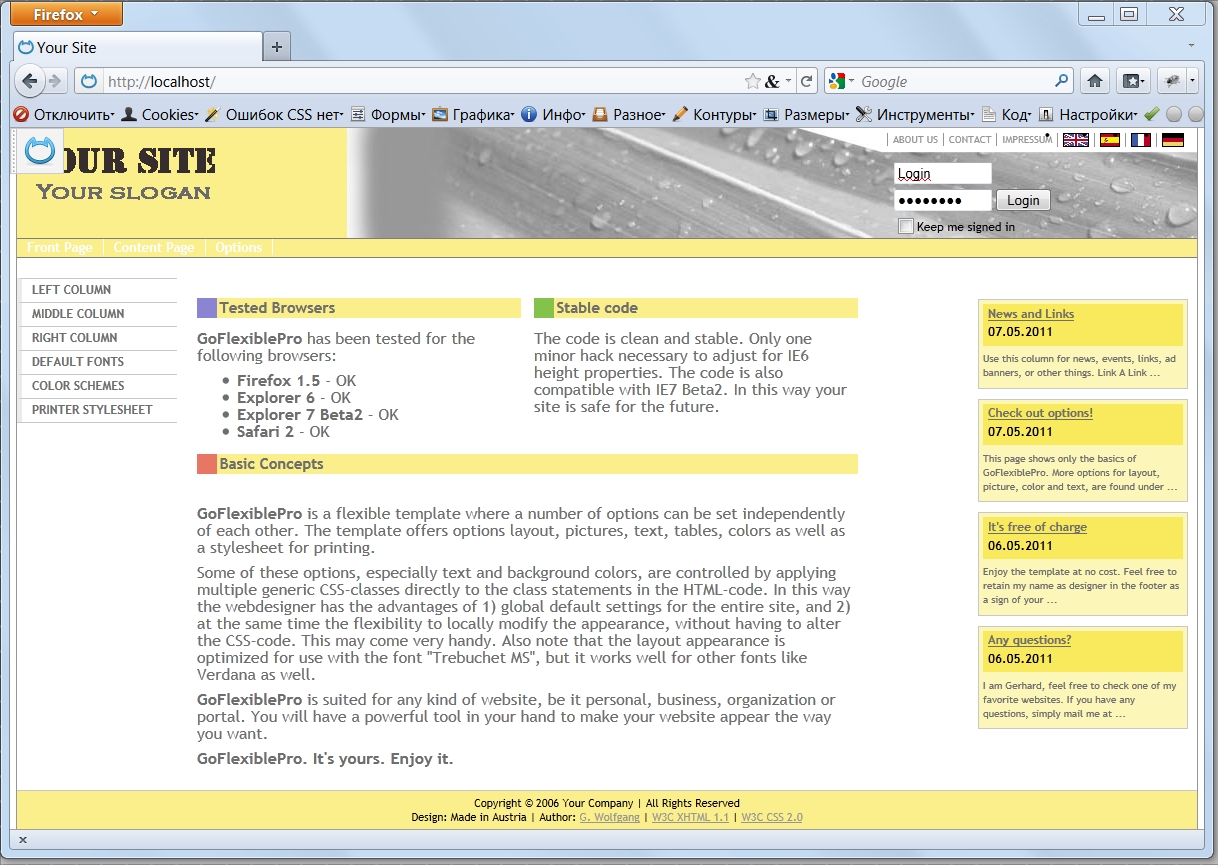Open the Any questions? link
The width and height of the screenshot is (1218, 865).
(1029, 640)
